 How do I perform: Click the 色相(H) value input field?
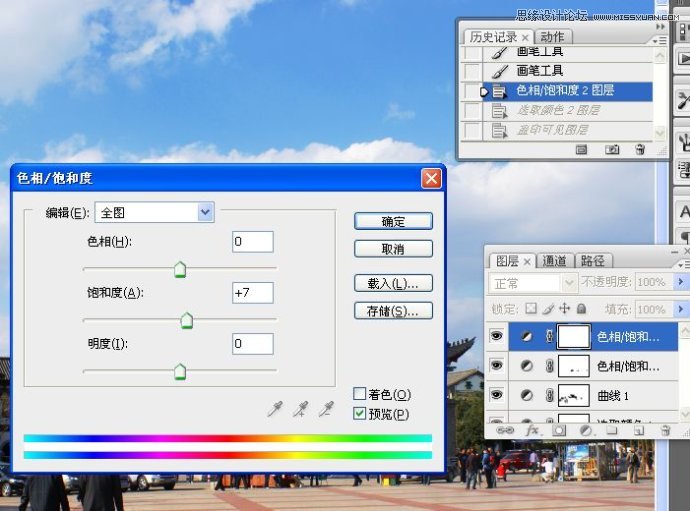tap(253, 242)
